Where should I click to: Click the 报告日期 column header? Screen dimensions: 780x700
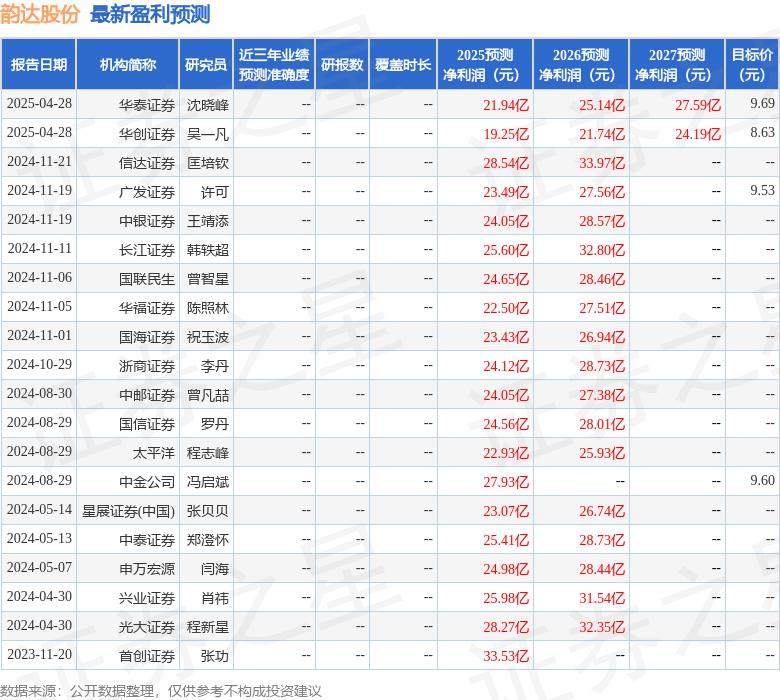39,64
